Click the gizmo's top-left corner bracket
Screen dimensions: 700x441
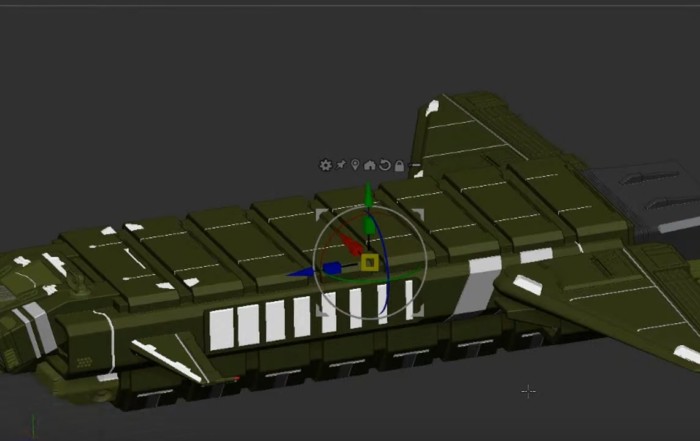coord(322,214)
